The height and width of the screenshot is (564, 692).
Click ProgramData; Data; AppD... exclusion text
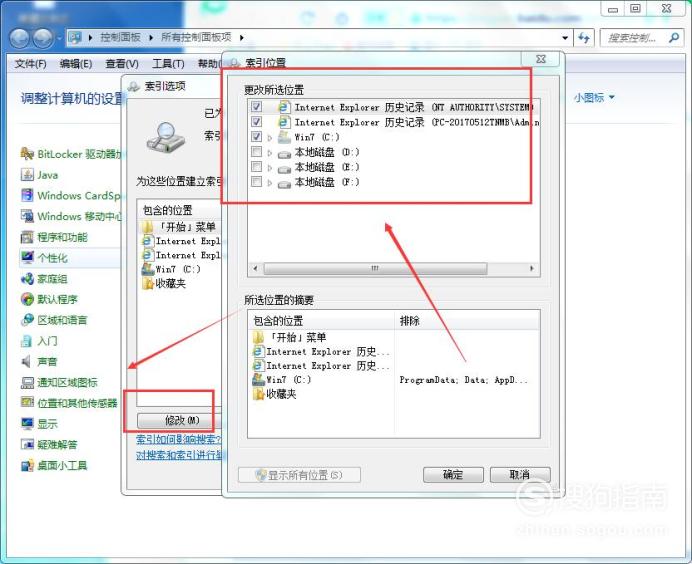point(463,380)
